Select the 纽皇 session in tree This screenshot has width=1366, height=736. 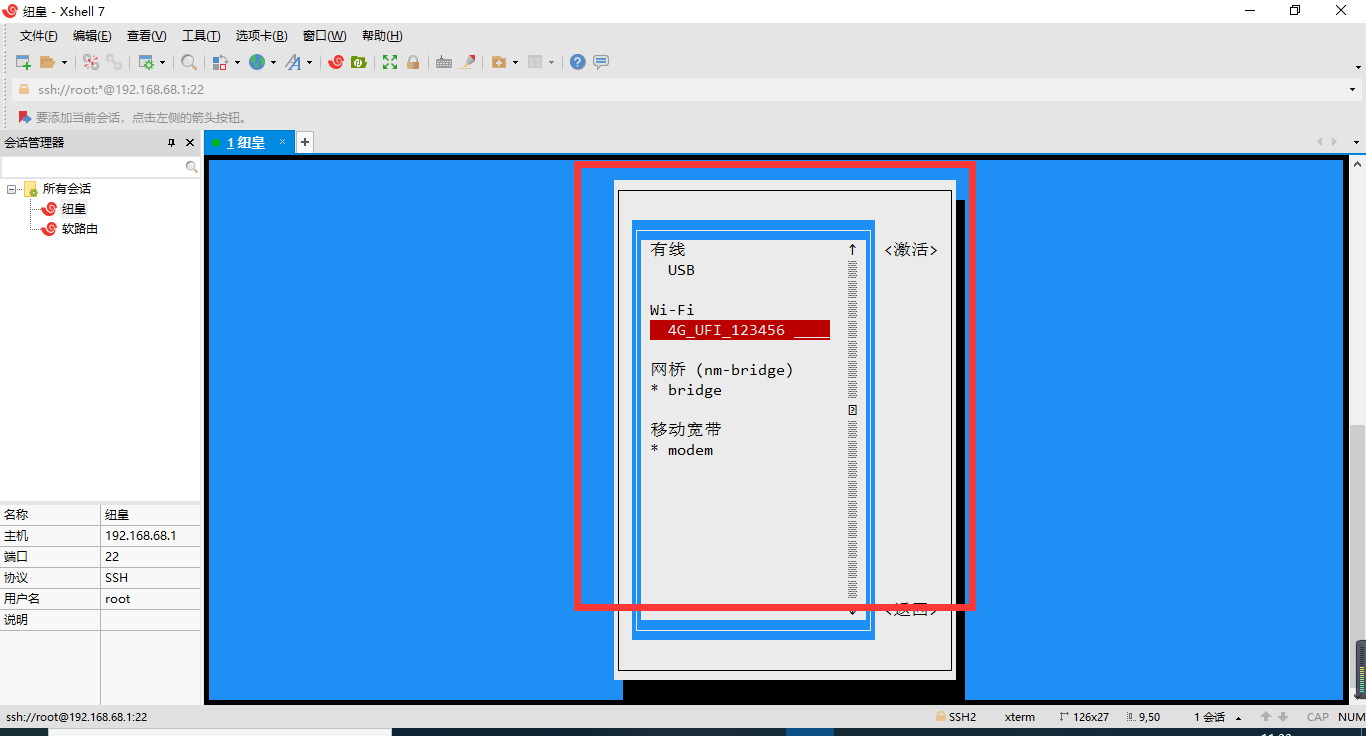tap(74, 209)
